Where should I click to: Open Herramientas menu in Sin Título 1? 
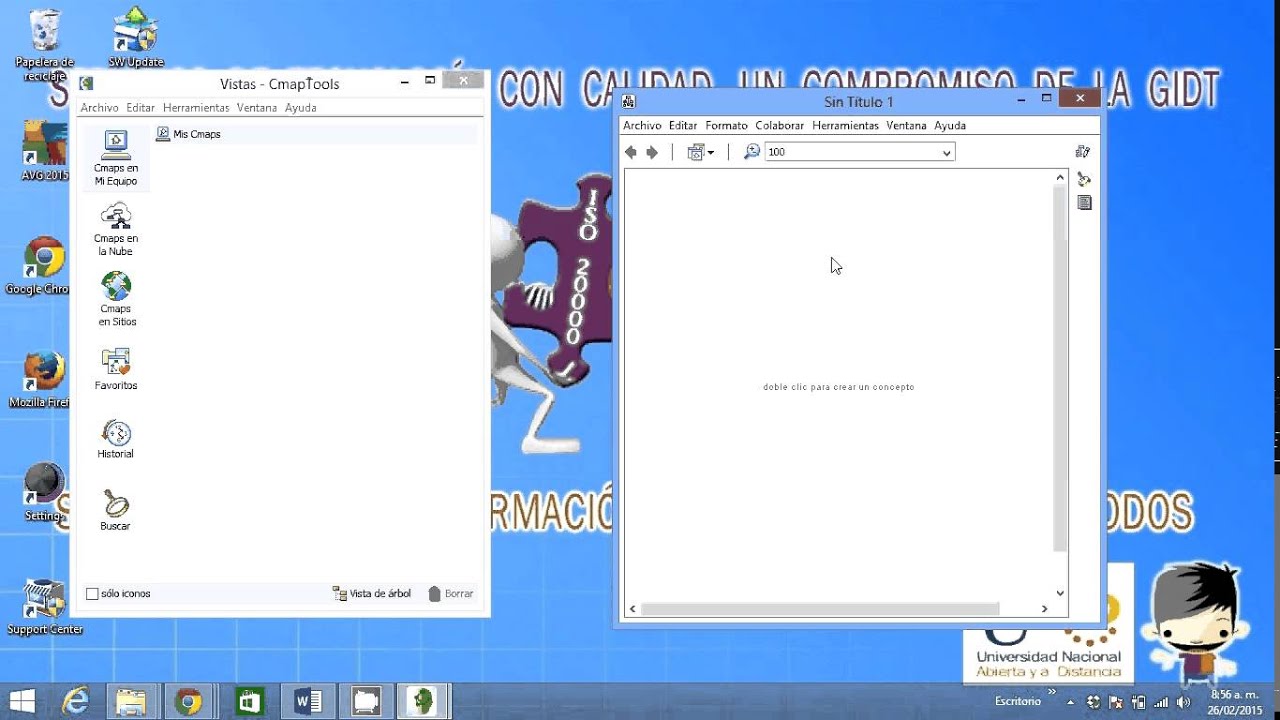pyautogui.click(x=845, y=126)
